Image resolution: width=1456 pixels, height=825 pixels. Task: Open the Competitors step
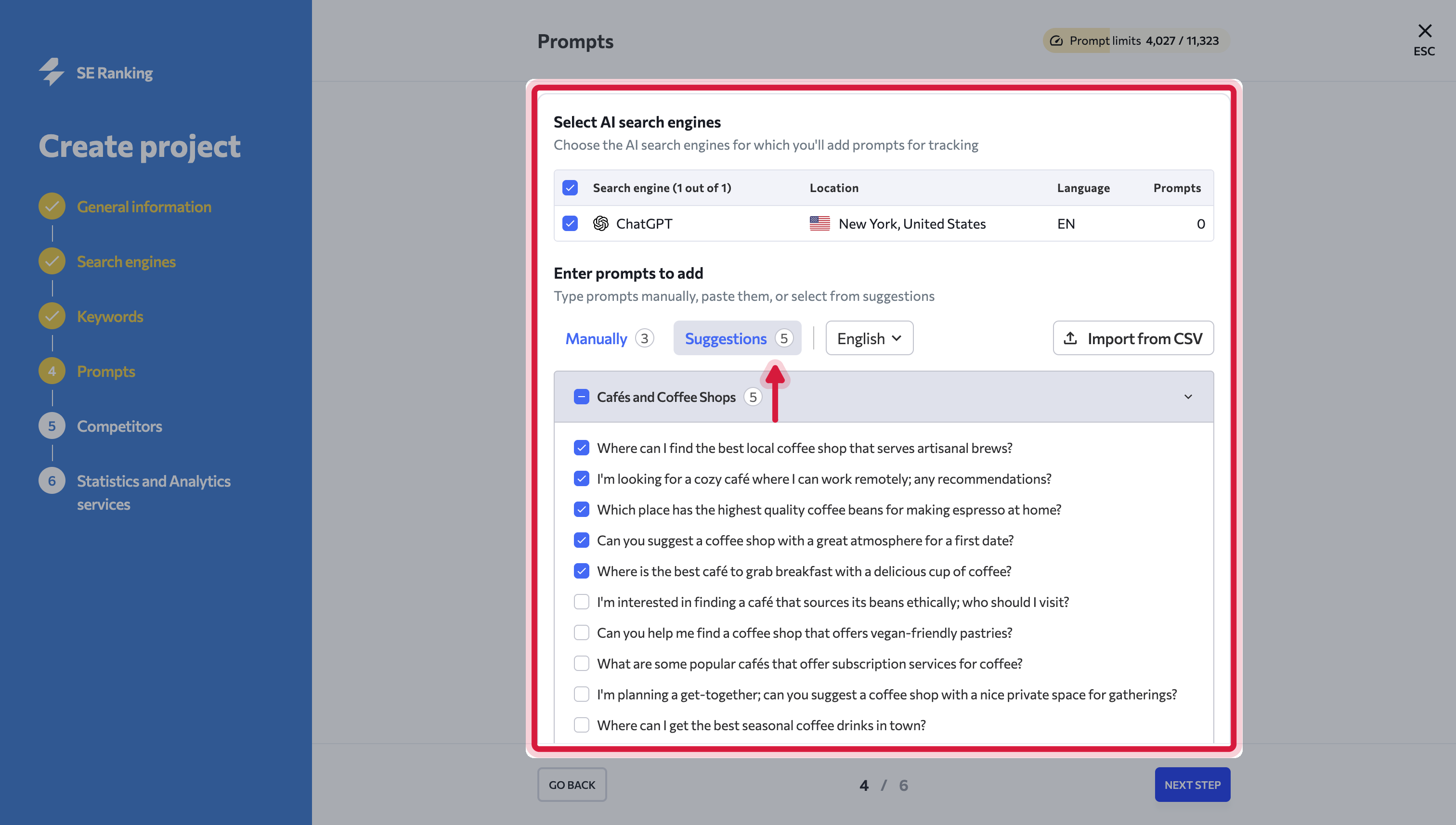[119, 426]
